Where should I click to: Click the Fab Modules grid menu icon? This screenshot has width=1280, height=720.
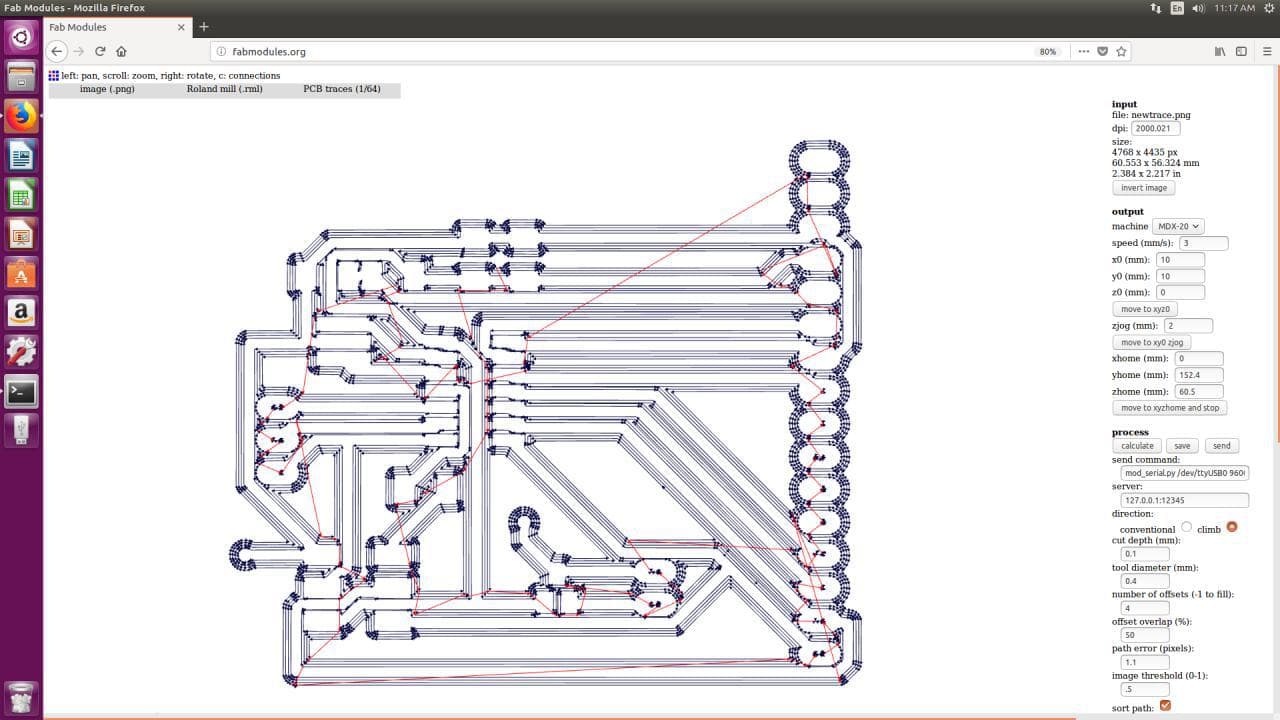[x=54, y=75]
